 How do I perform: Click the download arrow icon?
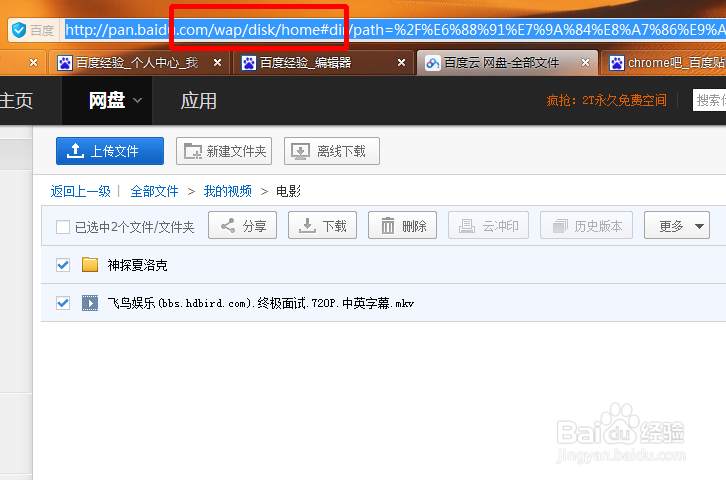(307, 226)
